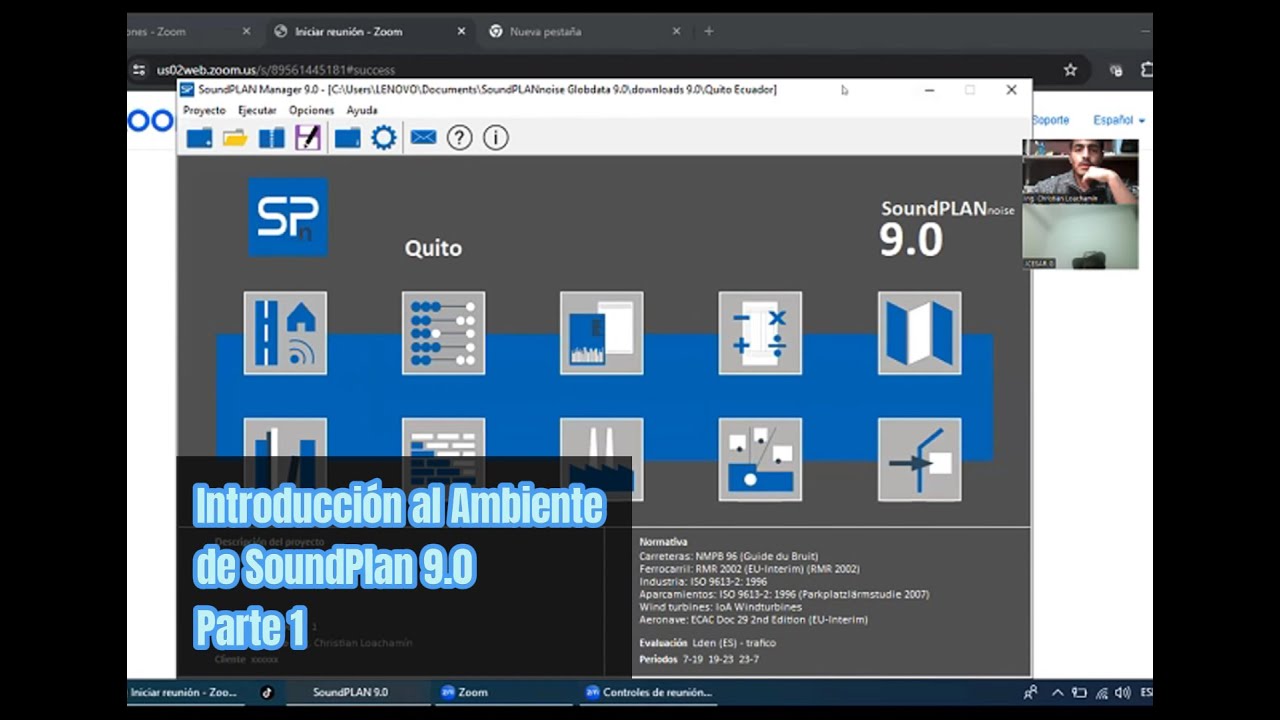Show program info with the circled i icon

[496, 138]
